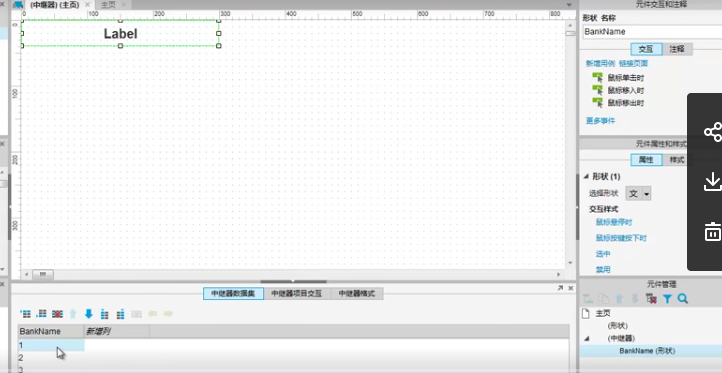Select dataset row 1 cell

tap(51, 345)
